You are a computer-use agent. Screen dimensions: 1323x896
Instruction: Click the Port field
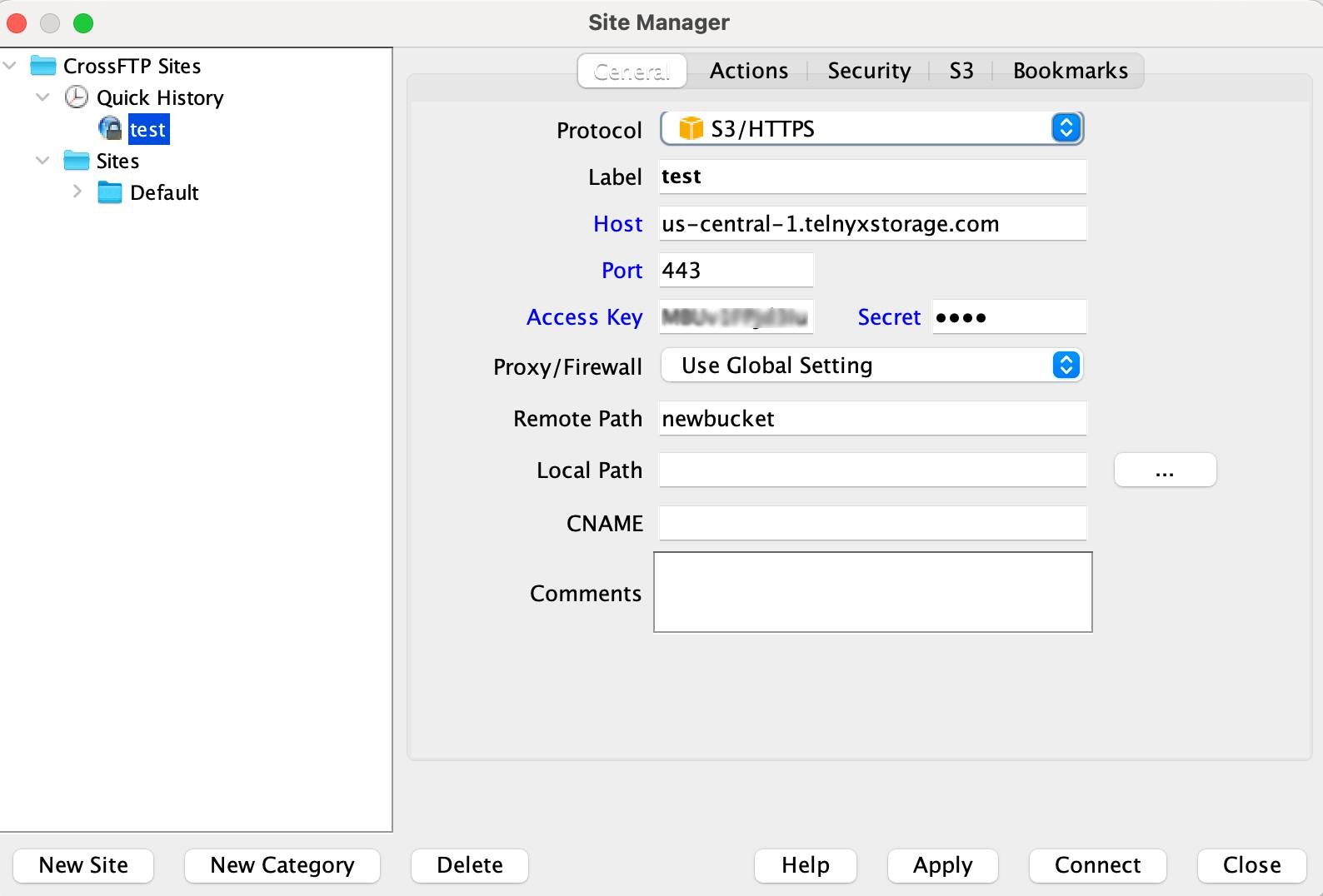[736, 271]
